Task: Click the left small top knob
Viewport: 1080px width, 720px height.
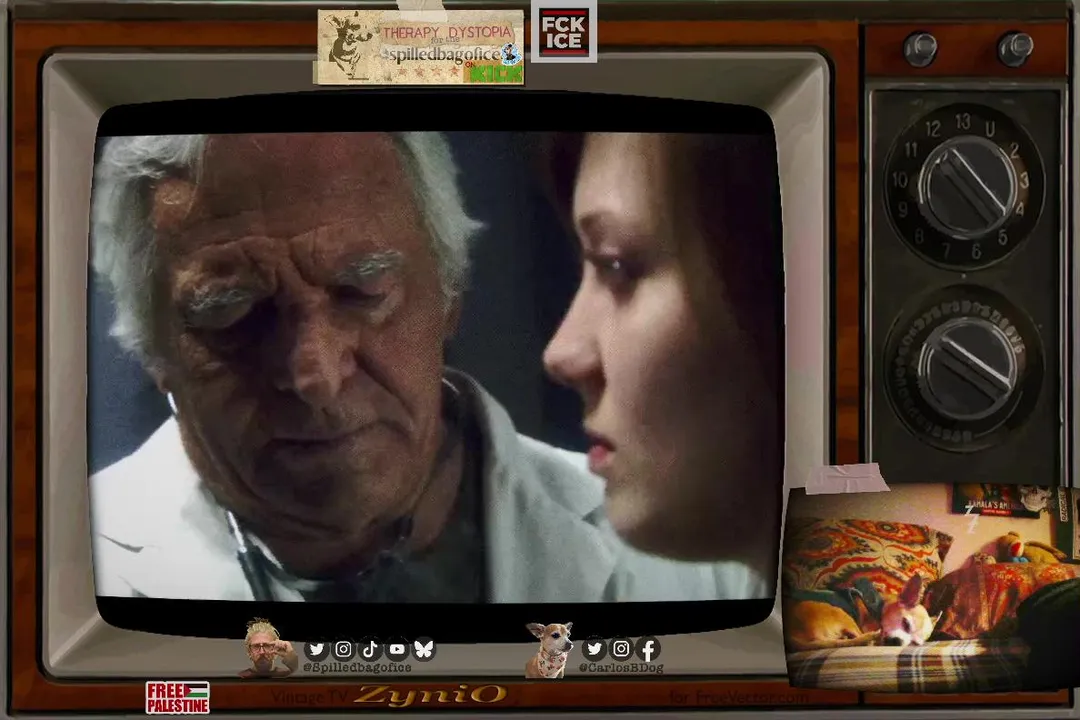Action: pos(920,49)
